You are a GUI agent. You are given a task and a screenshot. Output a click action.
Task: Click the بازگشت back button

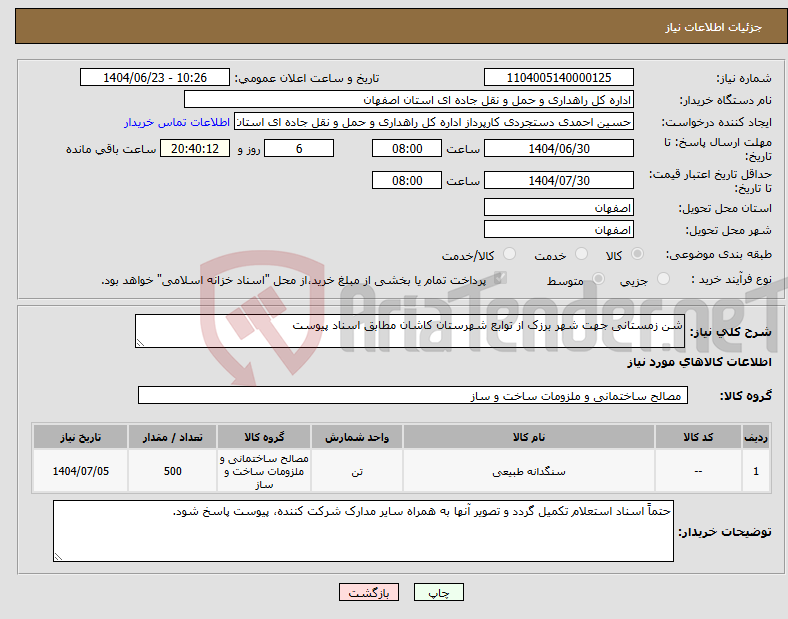(369, 592)
